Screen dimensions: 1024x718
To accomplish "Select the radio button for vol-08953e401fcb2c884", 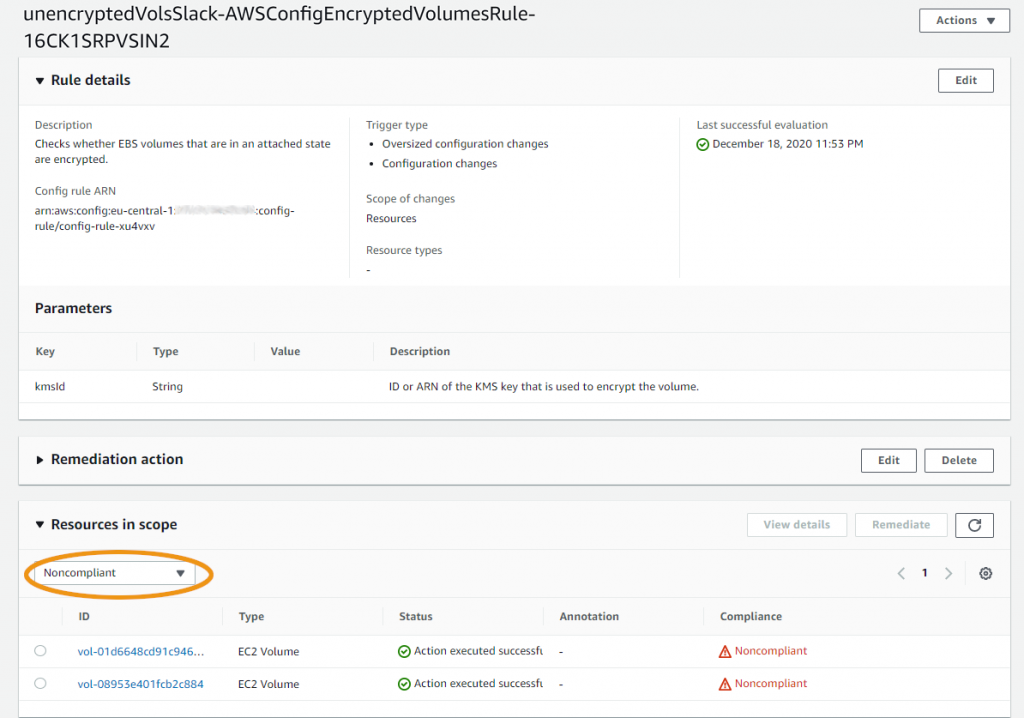I will point(40,683).
